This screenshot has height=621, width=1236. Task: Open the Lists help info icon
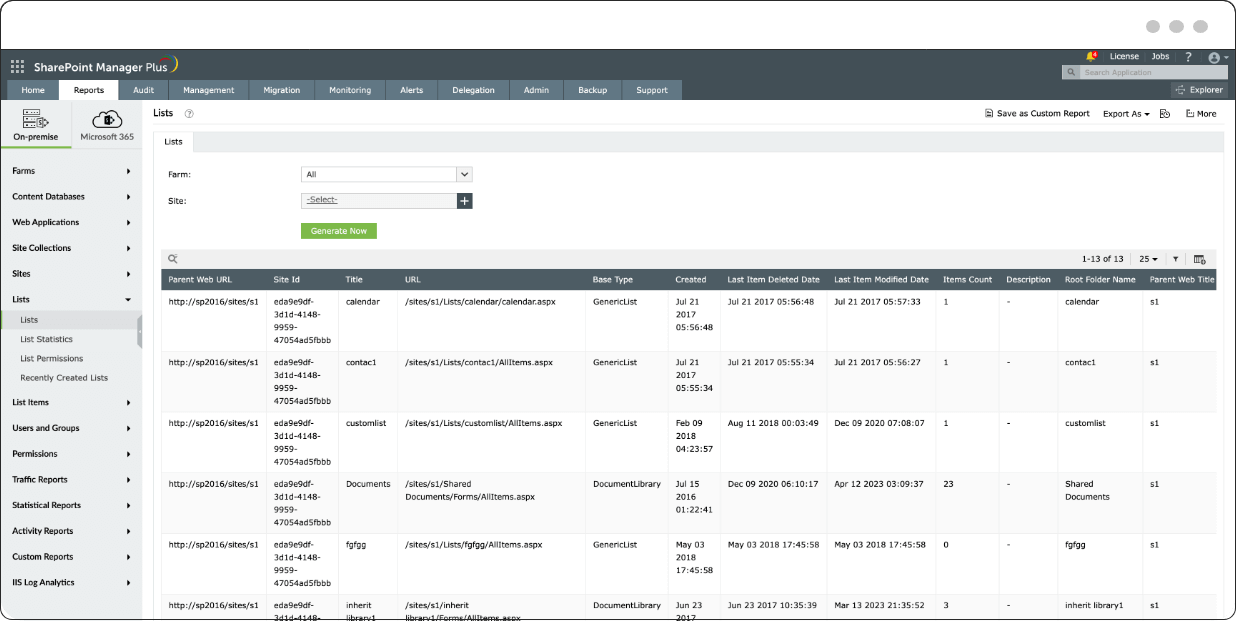click(x=189, y=114)
